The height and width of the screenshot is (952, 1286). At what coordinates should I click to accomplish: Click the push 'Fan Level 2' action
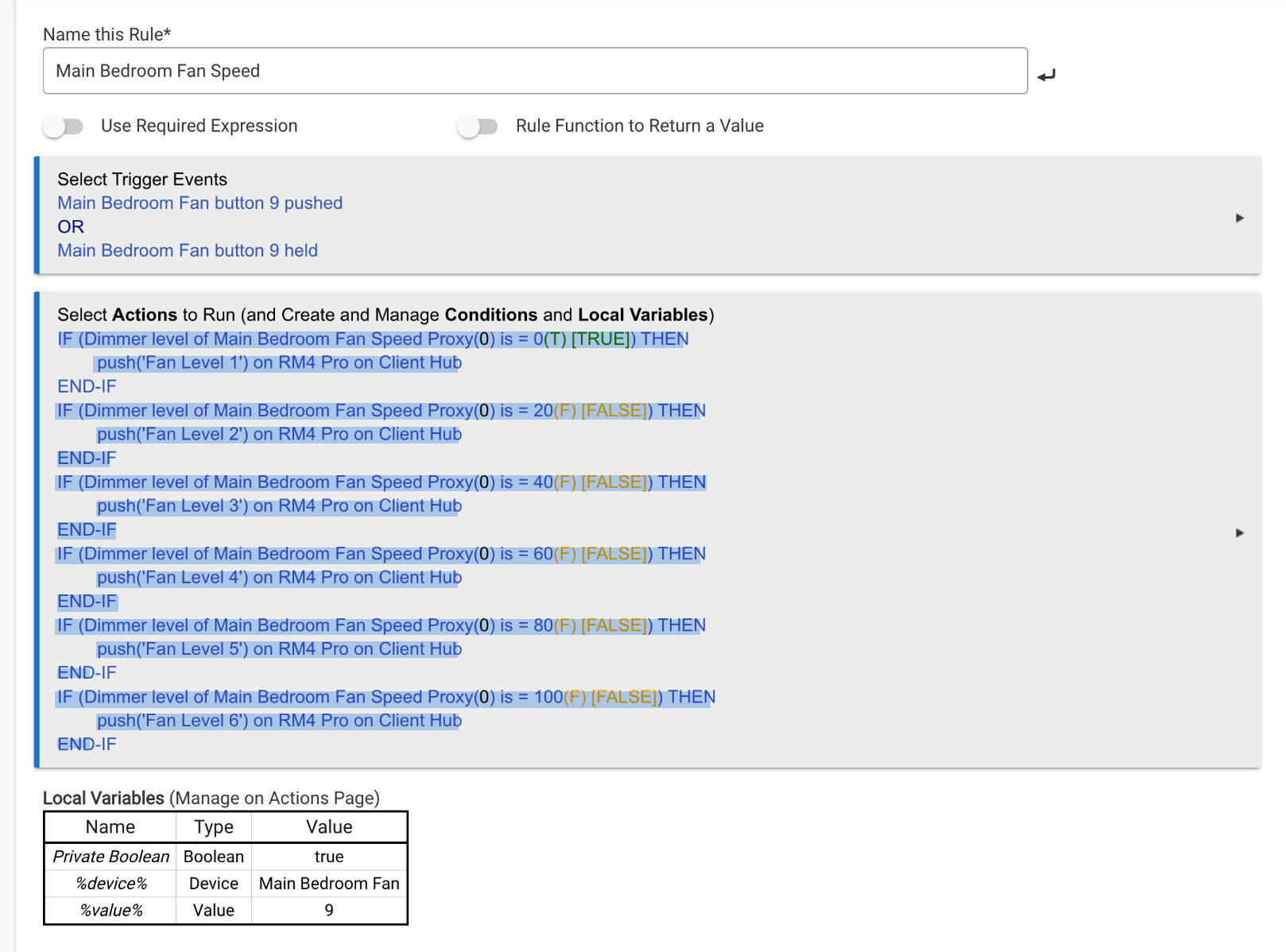[279, 435]
